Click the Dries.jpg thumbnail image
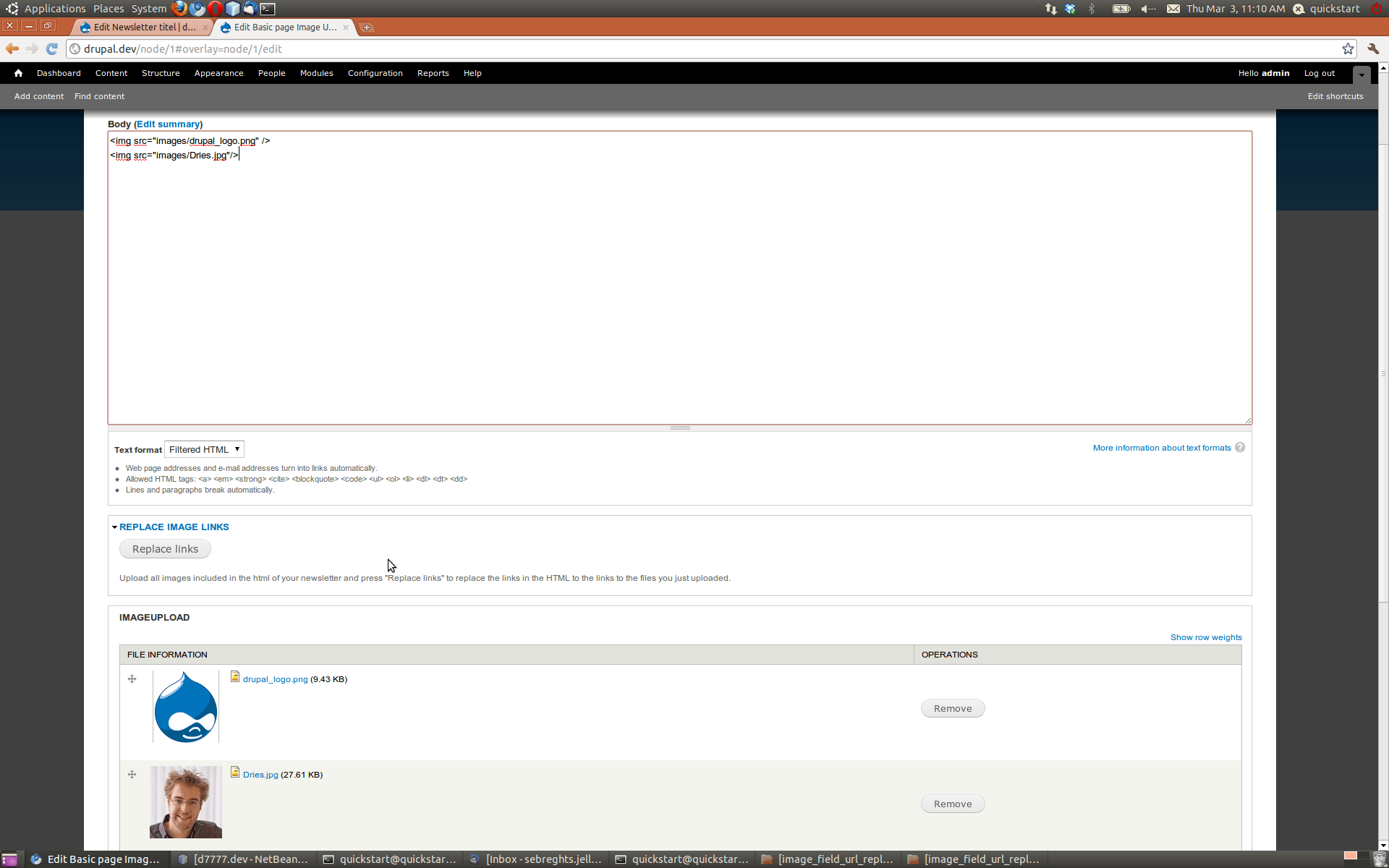The image size is (1389, 868). [185, 801]
